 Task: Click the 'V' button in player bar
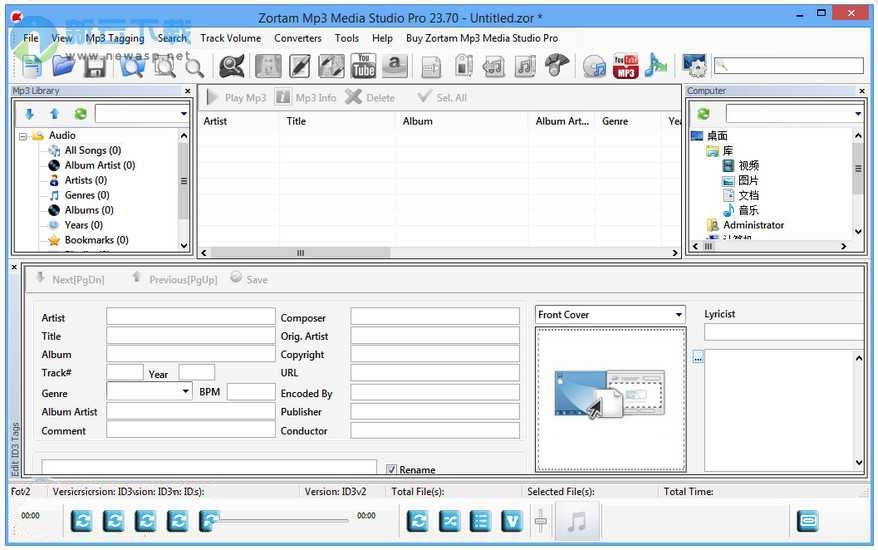[x=512, y=521]
